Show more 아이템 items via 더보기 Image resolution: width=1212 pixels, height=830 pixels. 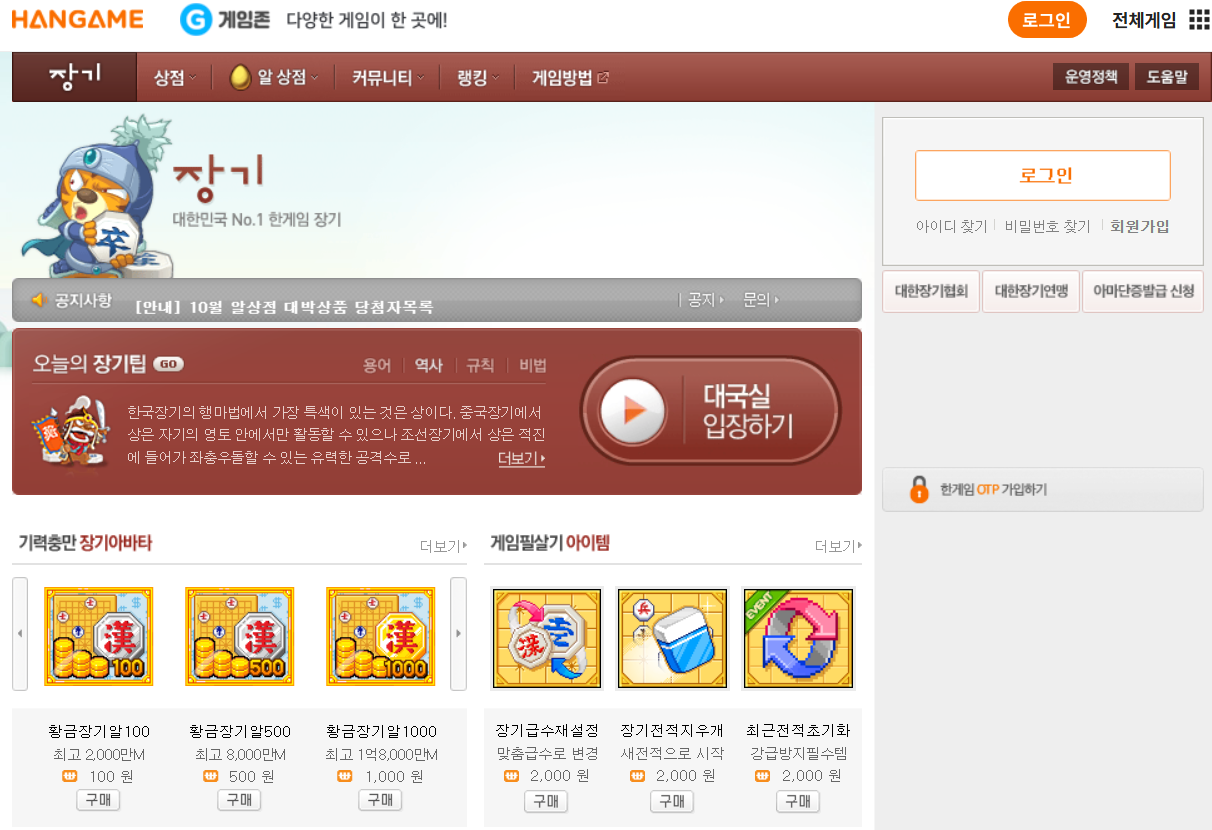pos(838,545)
